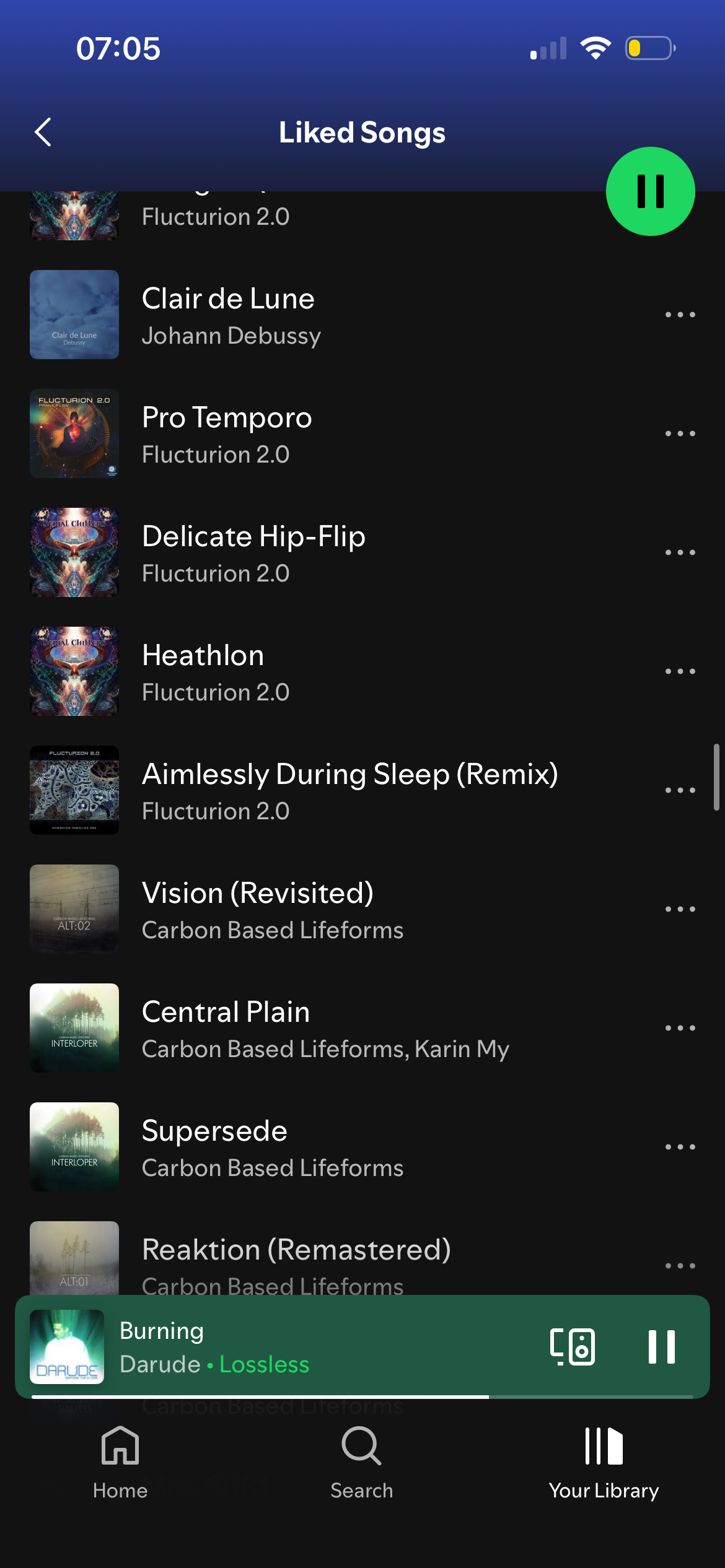Seek on the mini player progress bar
725x1568 pixels.
(362, 1397)
